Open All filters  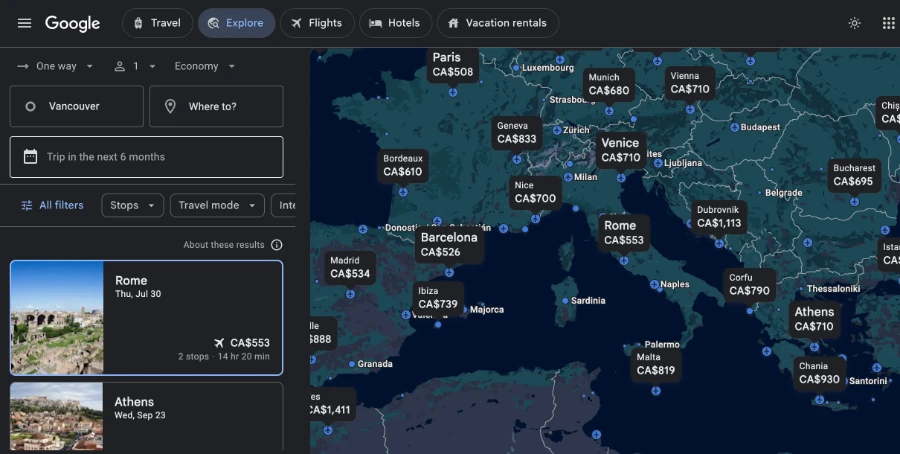click(x=52, y=205)
